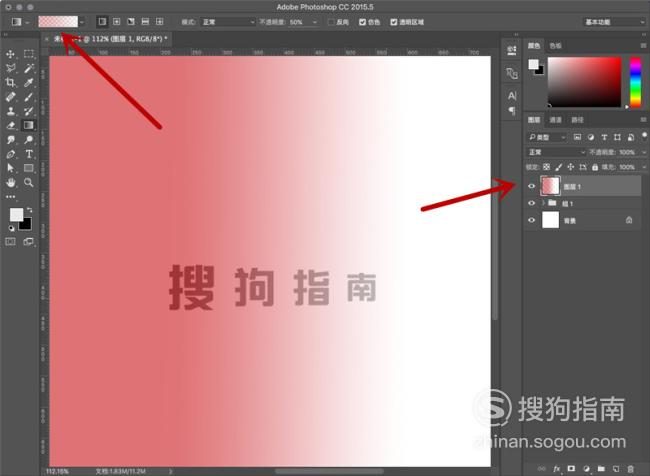Filter layers by adjustment layers
The width and height of the screenshot is (650, 476).
591,137
